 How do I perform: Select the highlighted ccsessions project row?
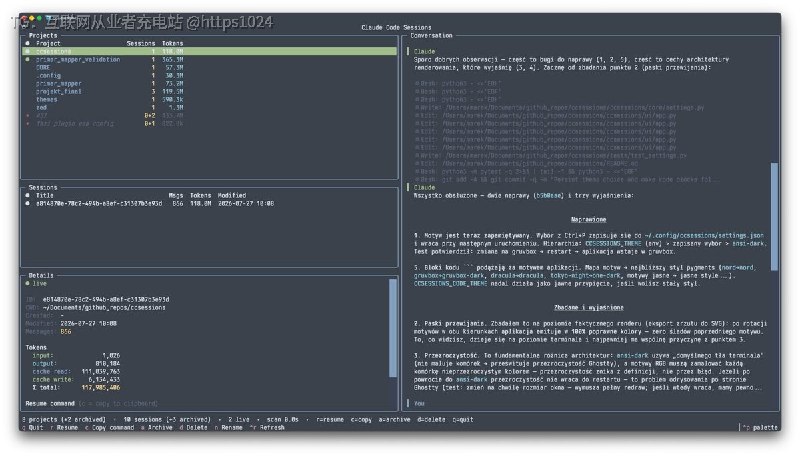pyautogui.click(x=210, y=52)
